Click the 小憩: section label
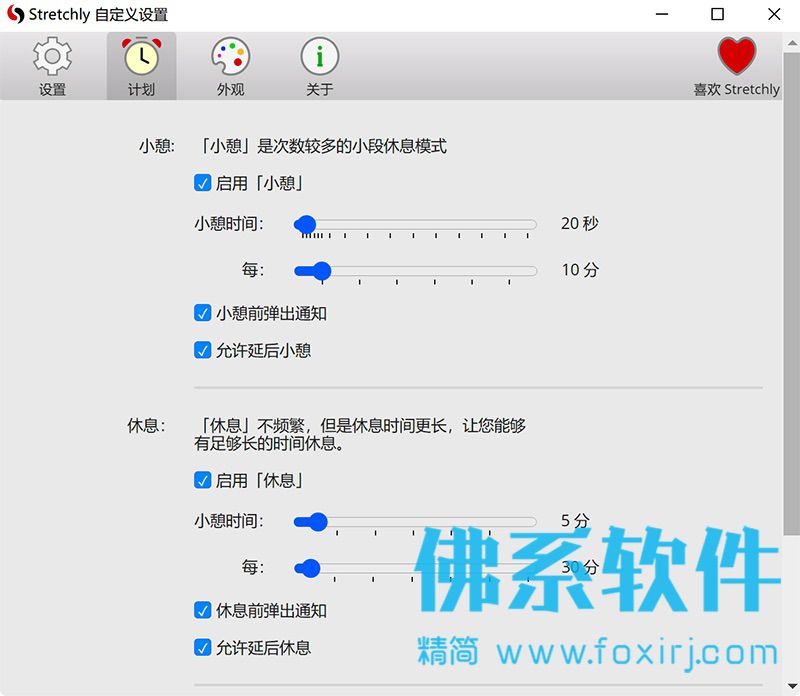Image resolution: width=800 pixels, height=696 pixels. click(x=157, y=146)
